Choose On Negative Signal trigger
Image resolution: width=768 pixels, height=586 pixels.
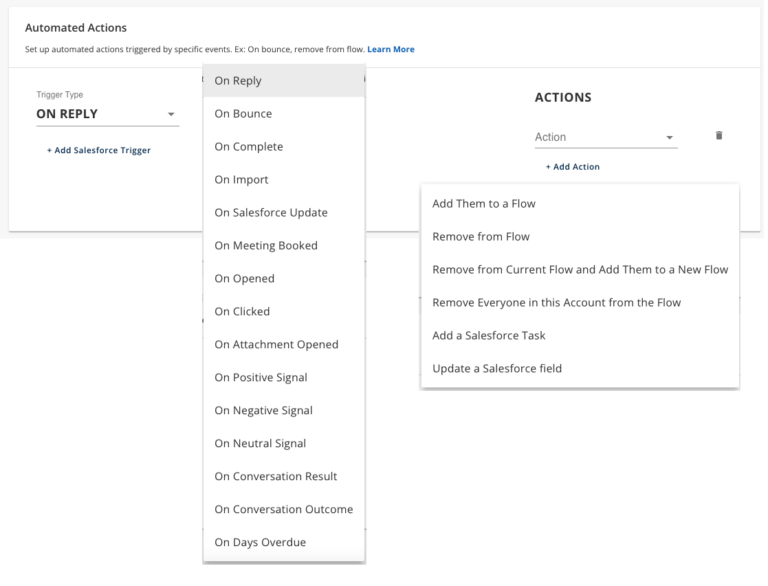tap(286, 411)
